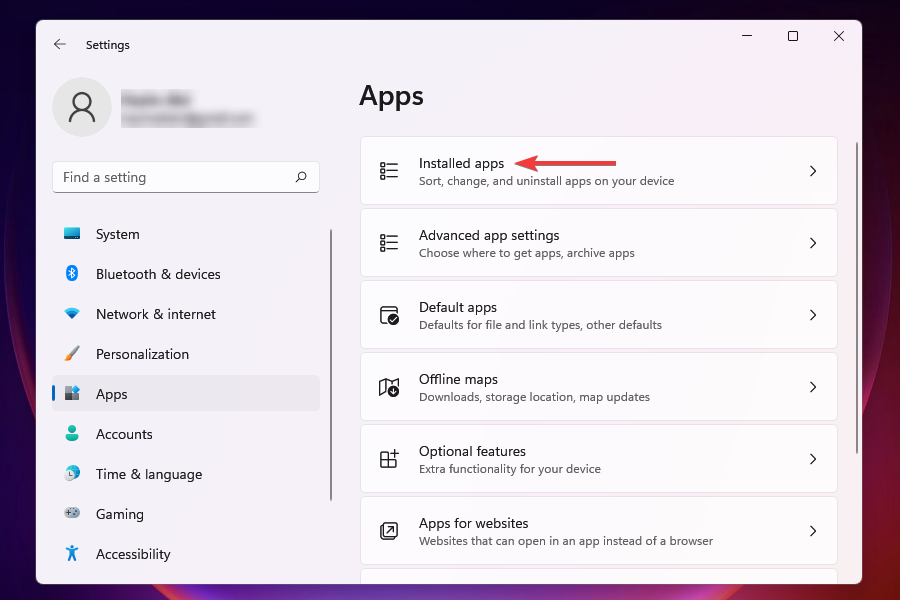This screenshot has width=900, height=600.
Task: Click the sidebar scrollbar
Action: (331, 365)
